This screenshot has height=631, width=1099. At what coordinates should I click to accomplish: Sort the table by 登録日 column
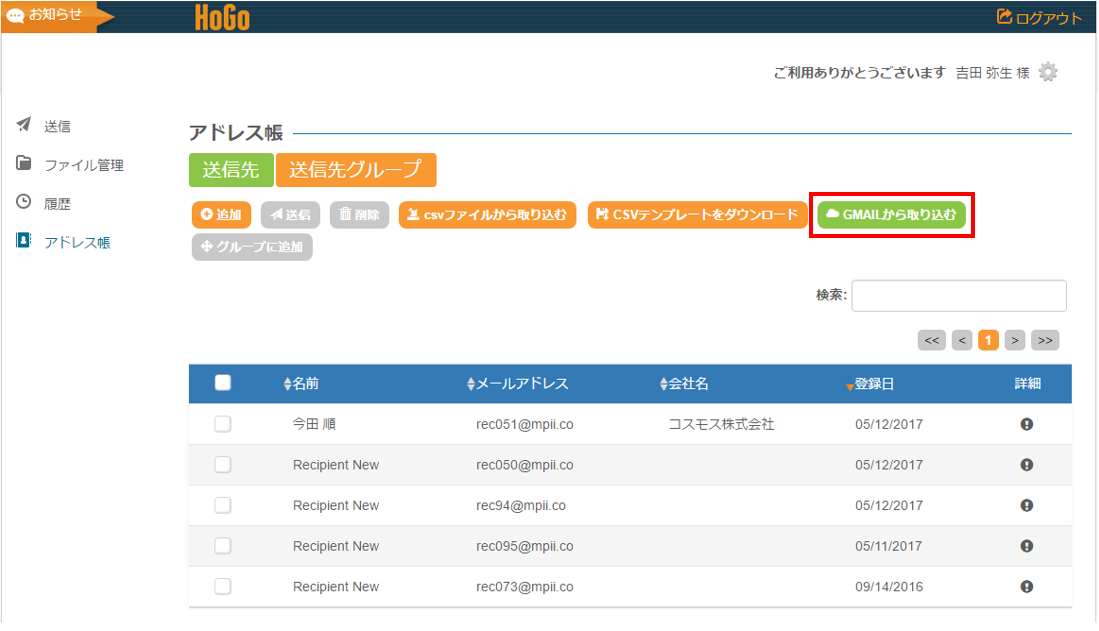[872, 384]
